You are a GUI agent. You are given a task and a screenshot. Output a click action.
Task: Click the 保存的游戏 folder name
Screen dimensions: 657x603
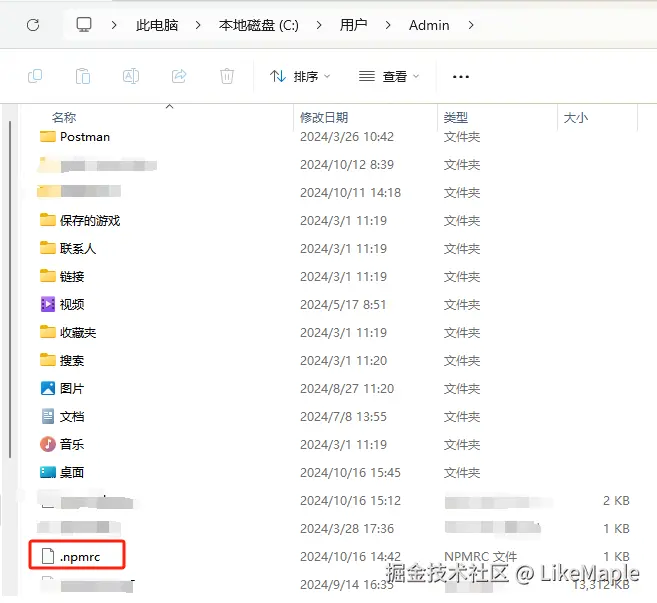point(90,220)
